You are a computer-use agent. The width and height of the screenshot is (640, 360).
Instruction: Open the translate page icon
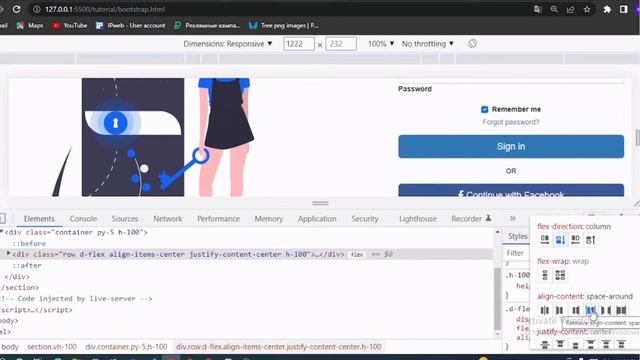click(538, 9)
